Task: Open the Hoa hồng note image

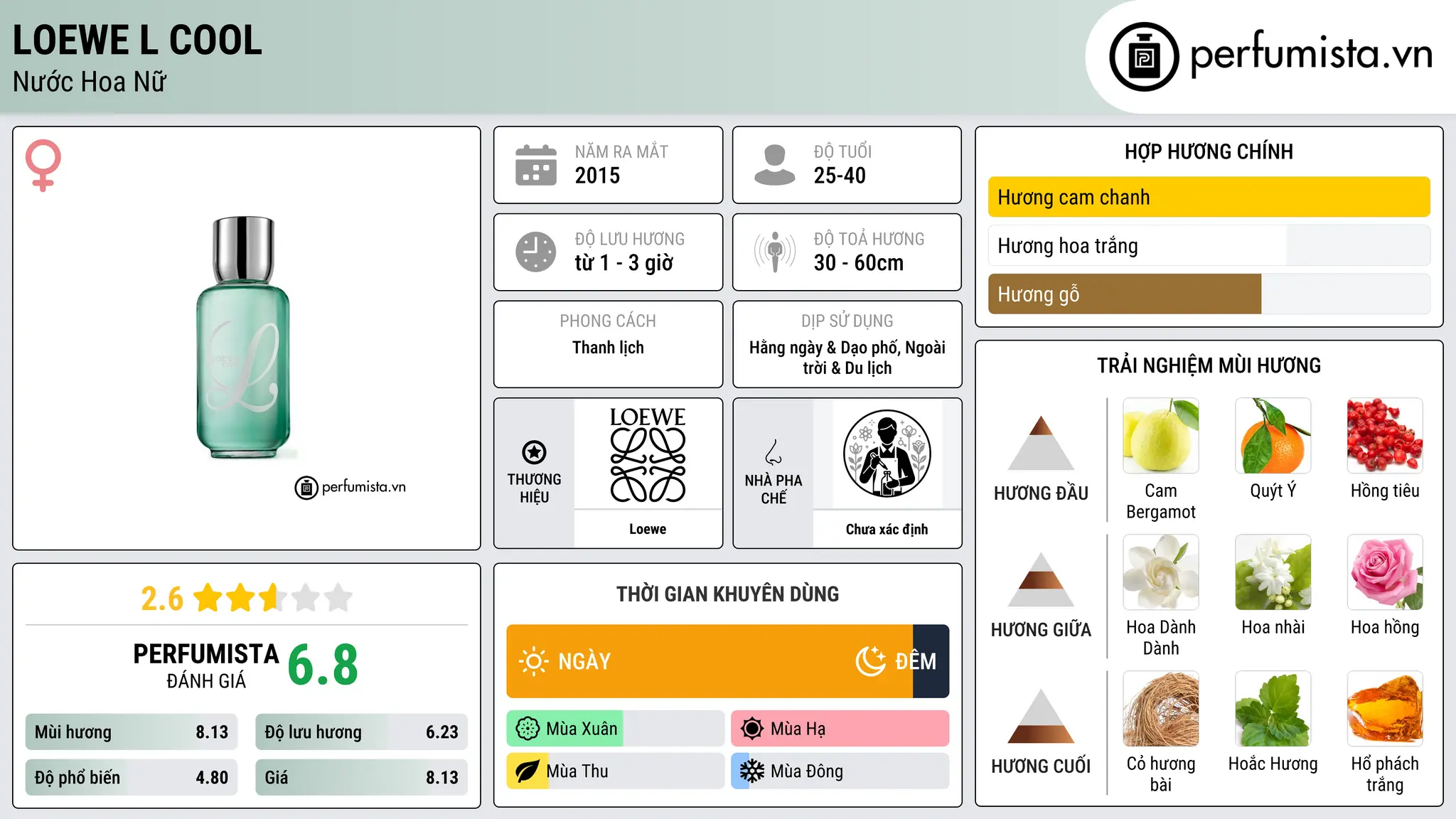Action: (1385, 572)
